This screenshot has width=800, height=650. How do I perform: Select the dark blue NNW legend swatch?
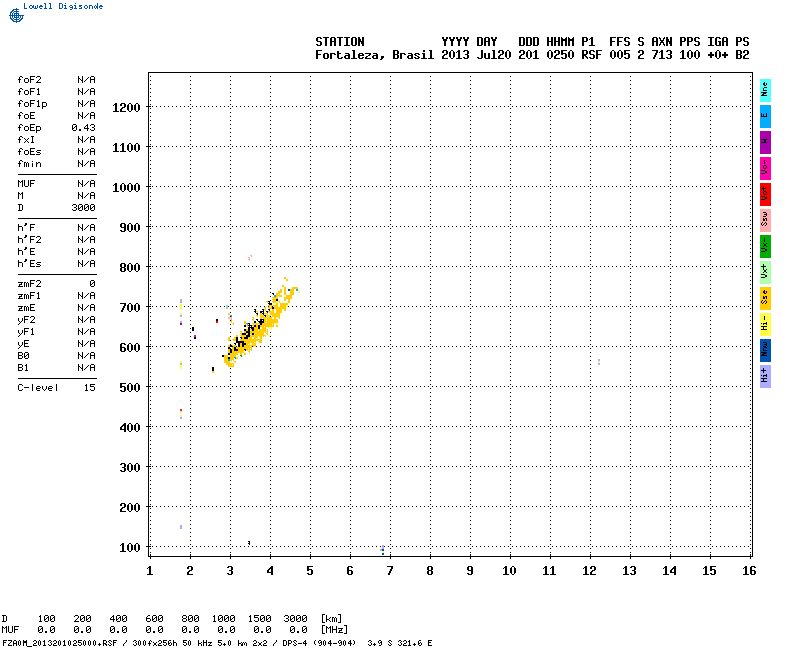pos(765,351)
